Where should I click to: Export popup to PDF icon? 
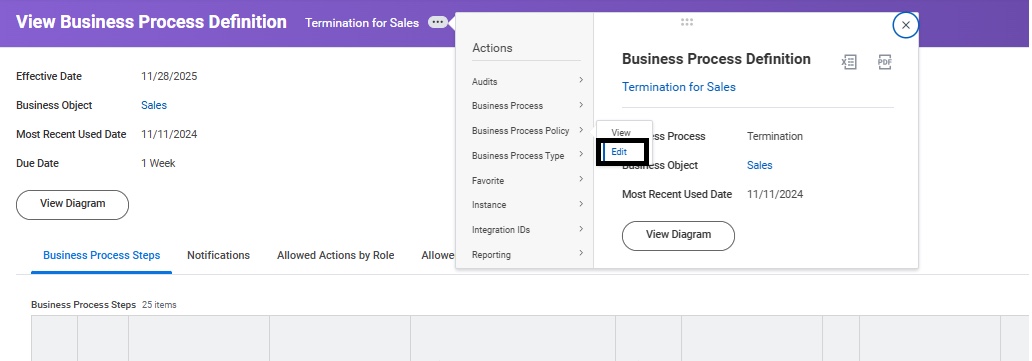[x=885, y=62]
